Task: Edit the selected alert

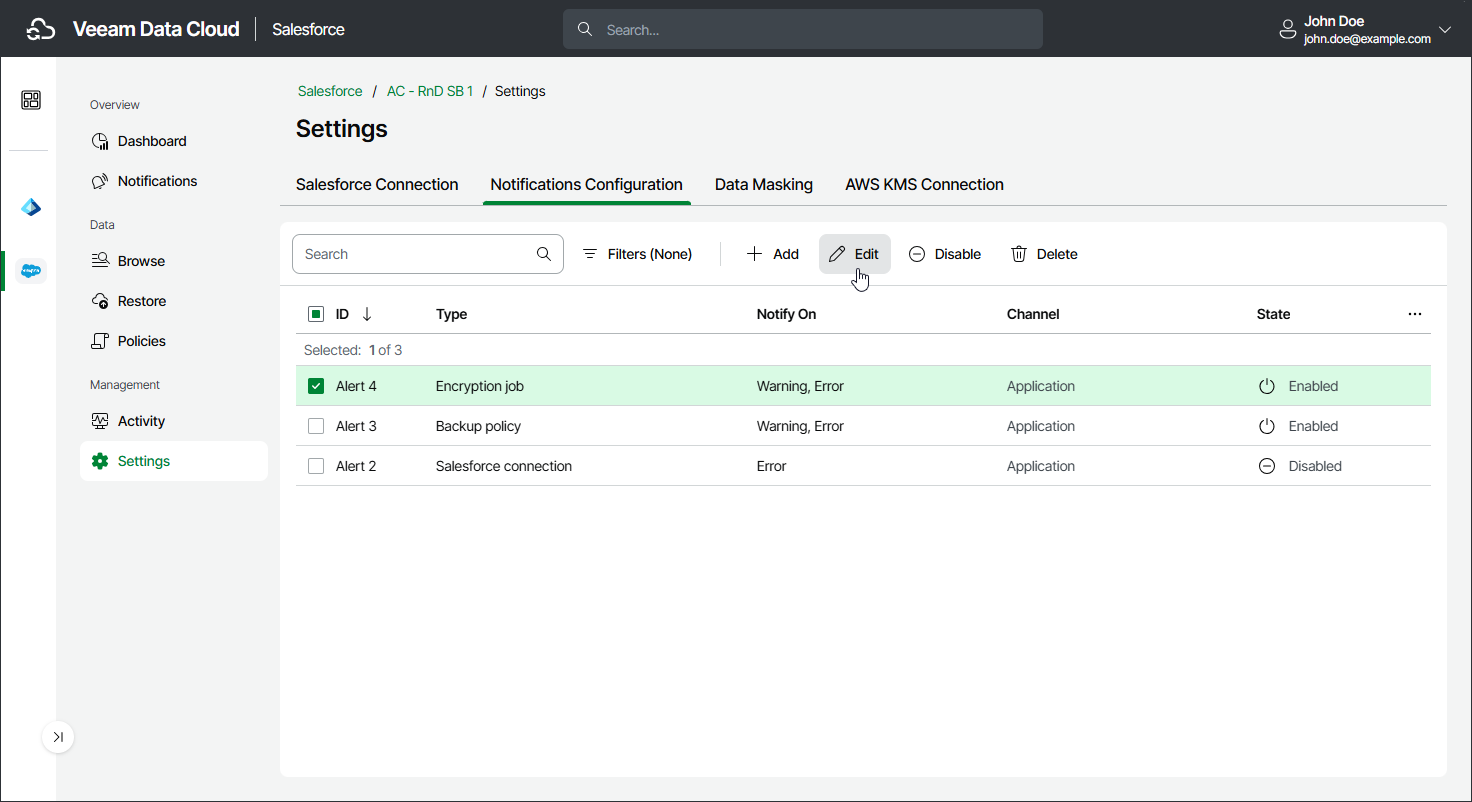Action: click(855, 254)
